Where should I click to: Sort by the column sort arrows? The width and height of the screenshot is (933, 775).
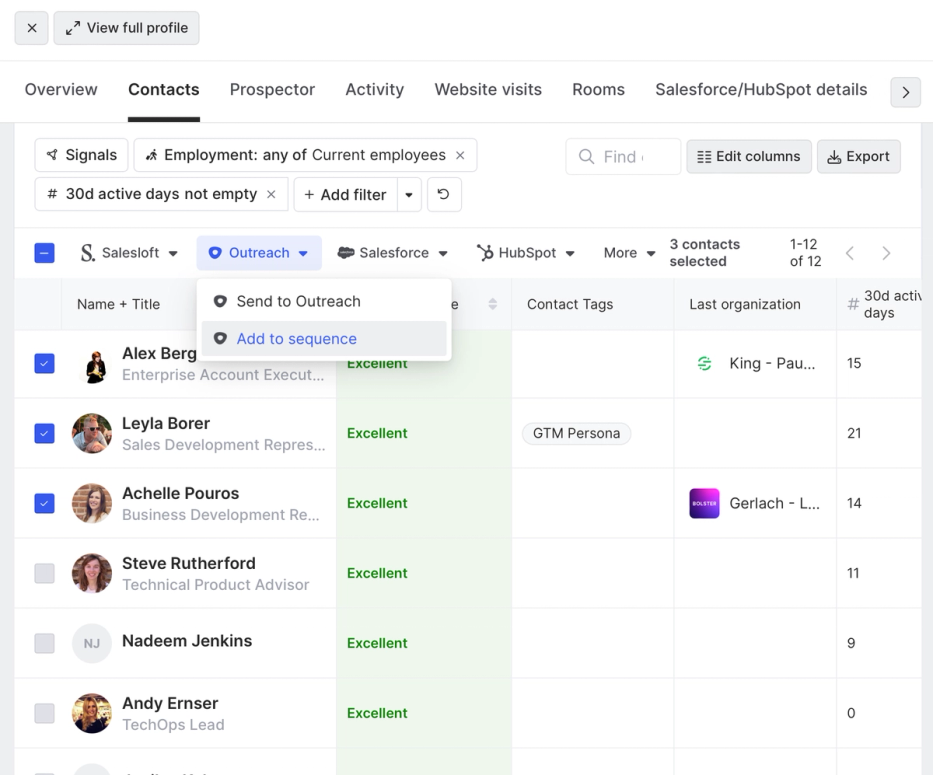(x=493, y=304)
